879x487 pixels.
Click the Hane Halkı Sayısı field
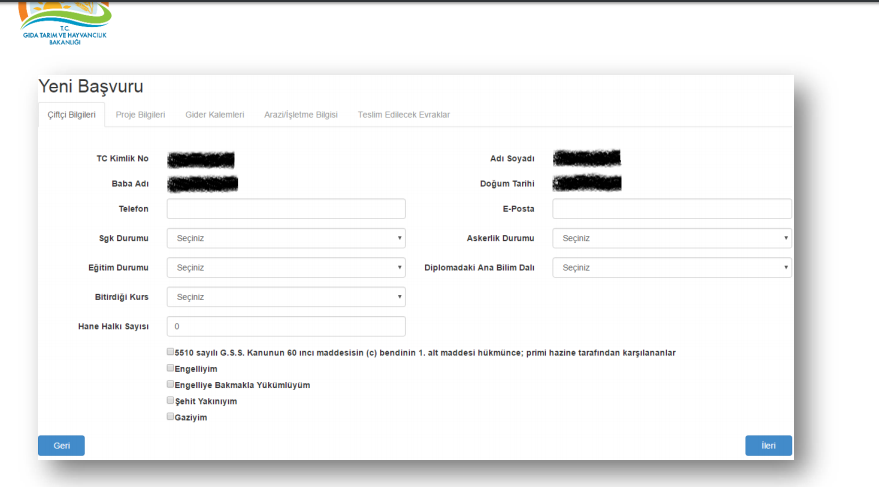point(286,327)
